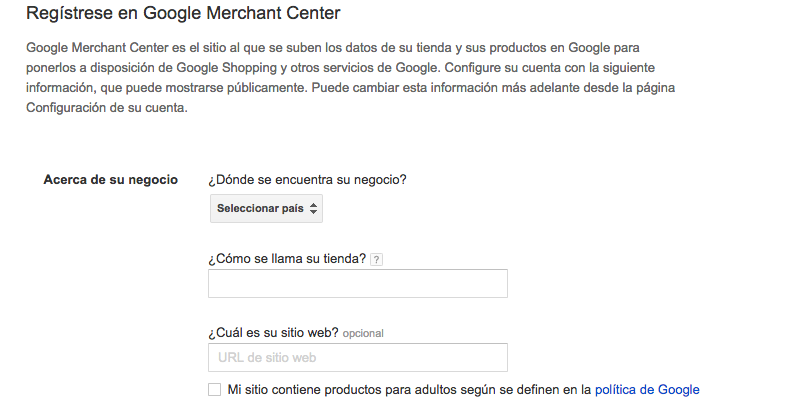Image resolution: width=800 pixels, height=400 pixels.
Task: Focus the store name input field
Action: [358, 284]
